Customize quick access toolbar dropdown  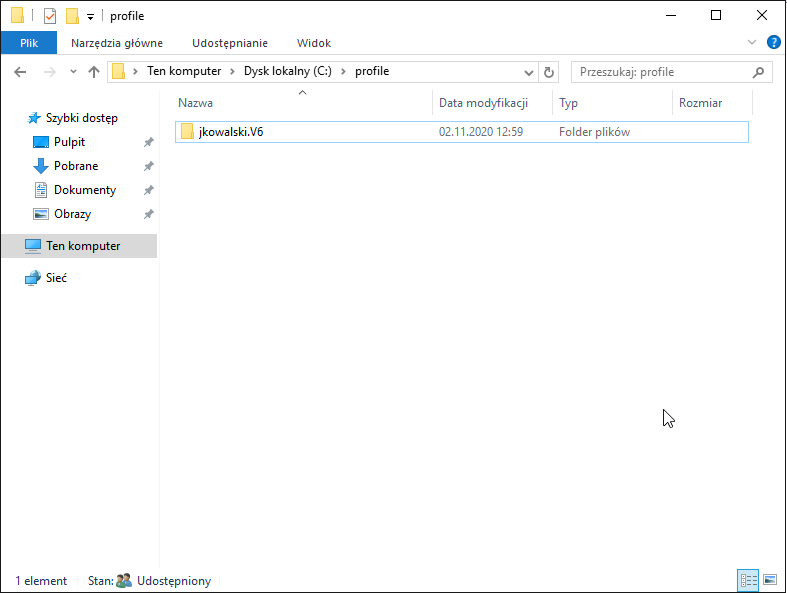tap(90, 17)
